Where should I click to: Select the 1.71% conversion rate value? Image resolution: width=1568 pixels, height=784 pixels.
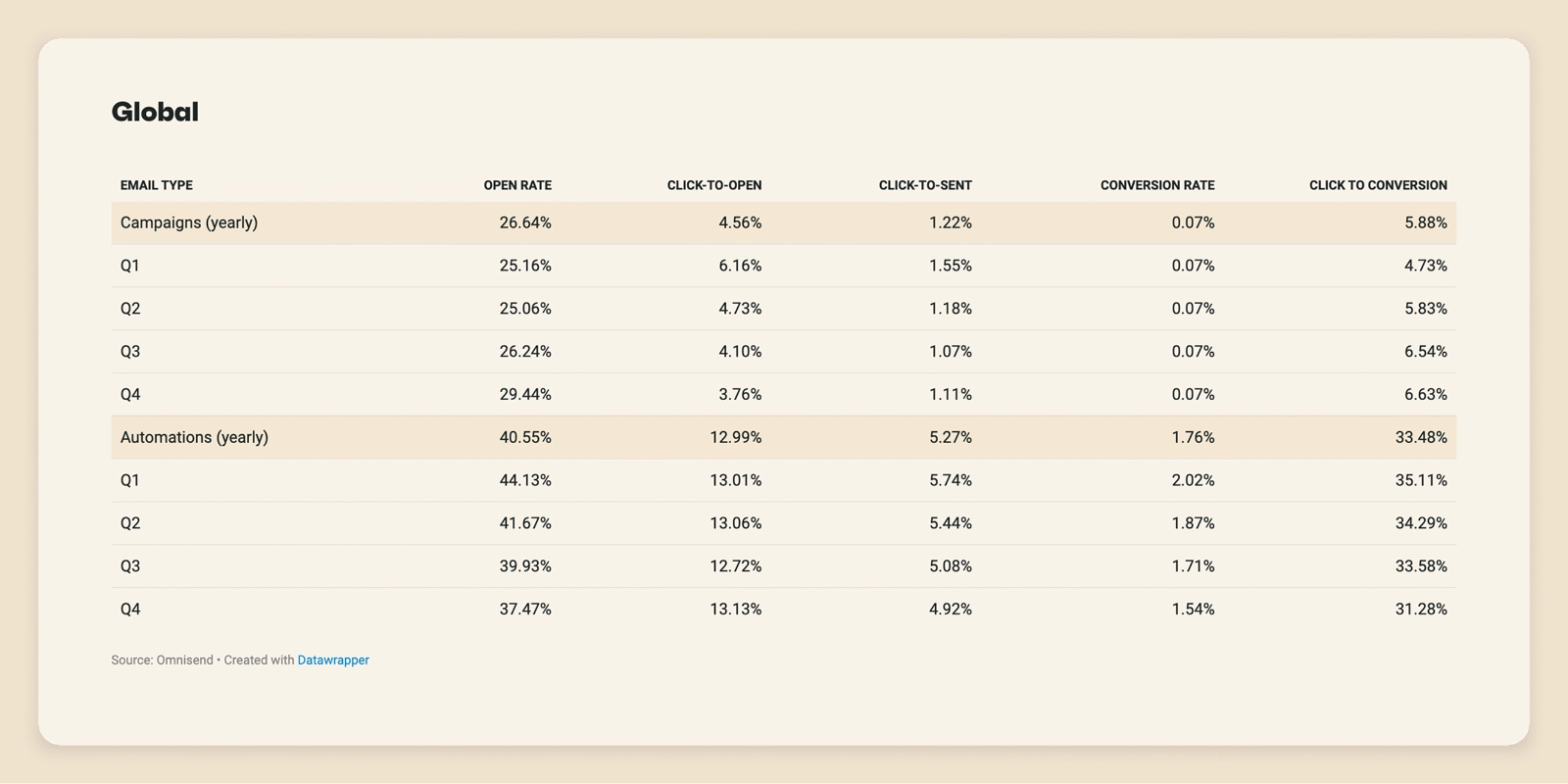tap(1194, 566)
